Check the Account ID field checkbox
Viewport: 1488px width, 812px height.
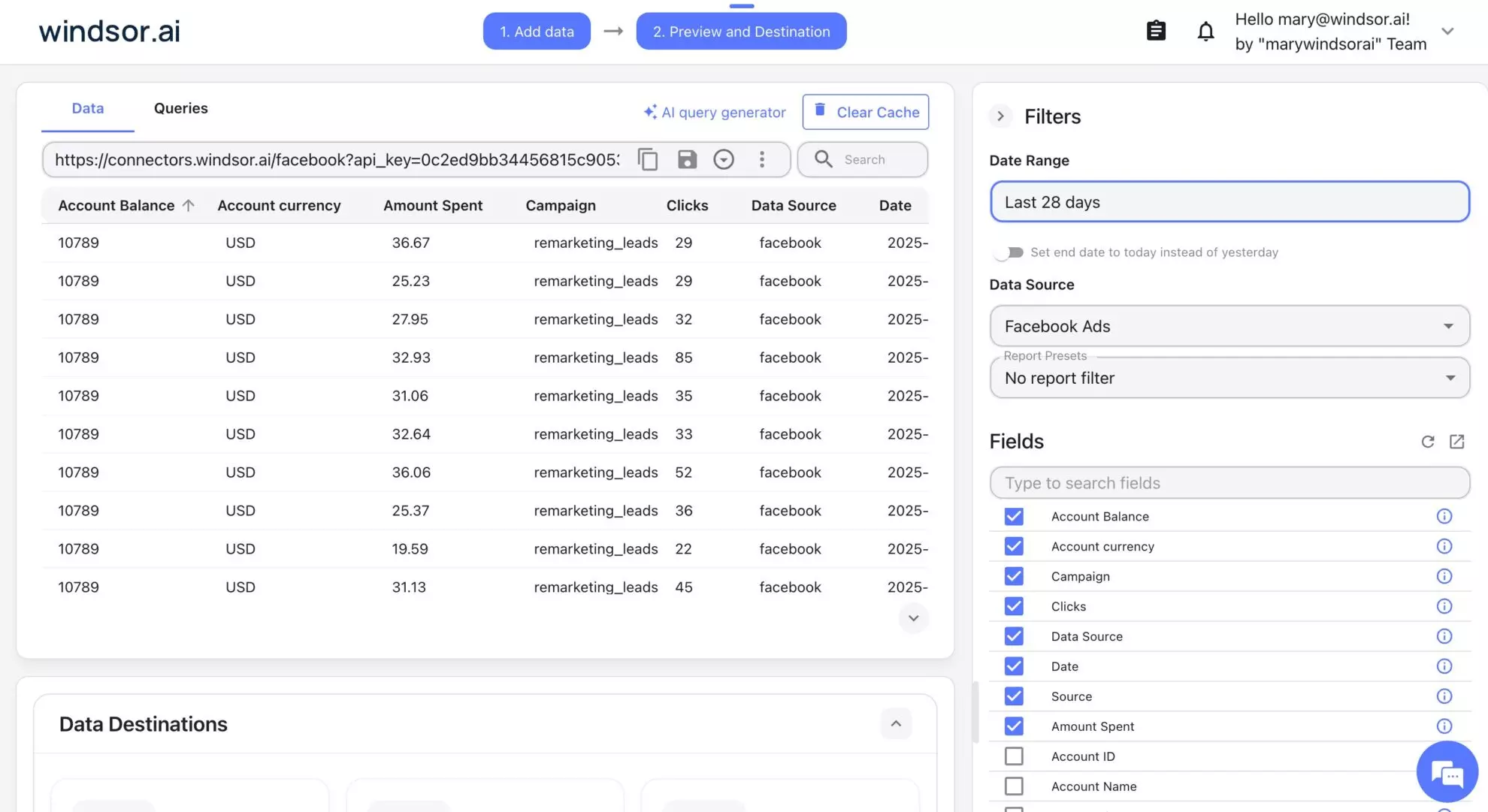tap(1014, 756)
